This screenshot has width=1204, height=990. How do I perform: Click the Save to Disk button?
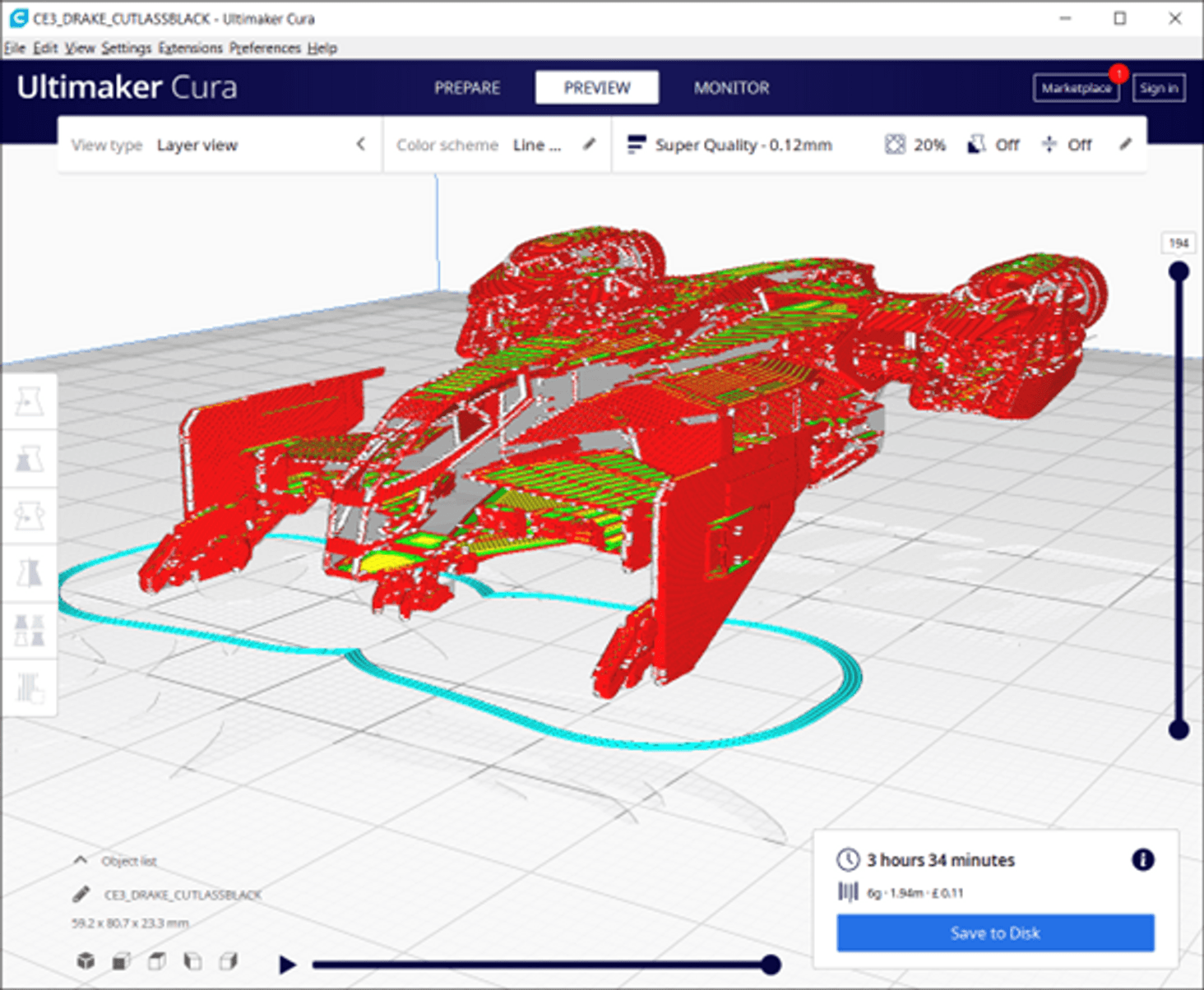click(x=995, y=933)
